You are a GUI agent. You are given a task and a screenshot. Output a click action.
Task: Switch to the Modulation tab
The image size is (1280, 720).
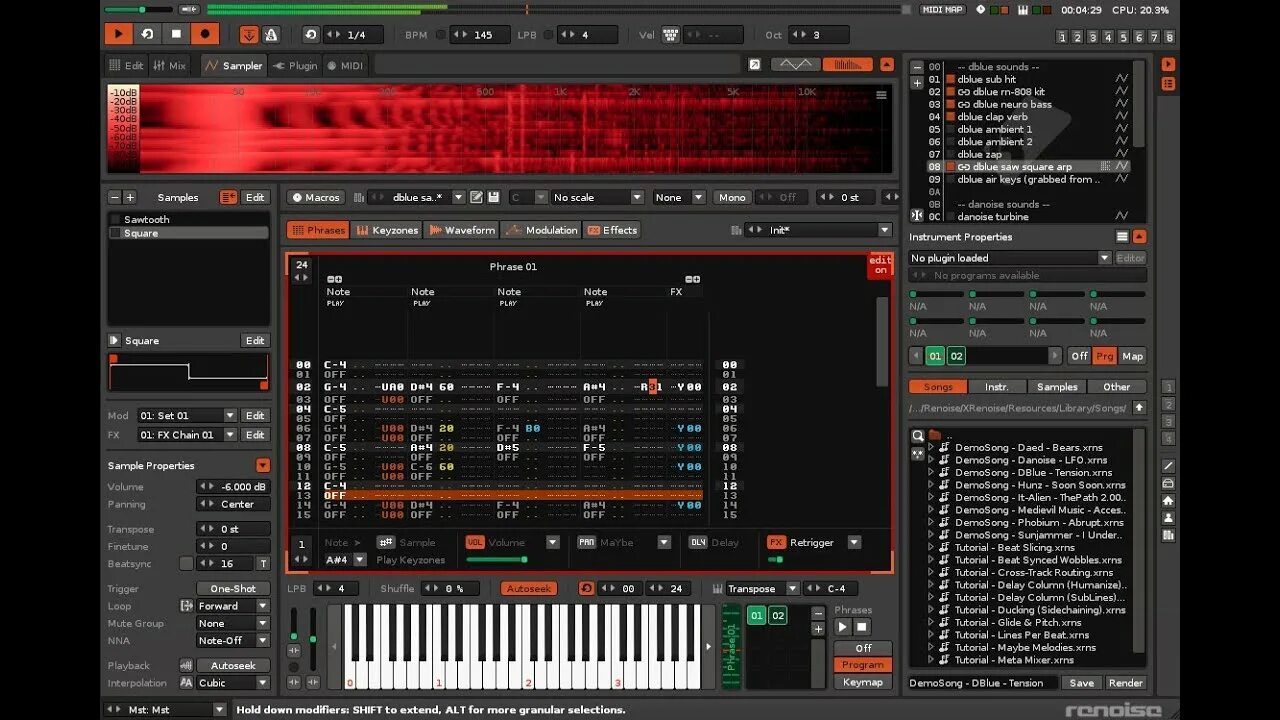[541, 229]
